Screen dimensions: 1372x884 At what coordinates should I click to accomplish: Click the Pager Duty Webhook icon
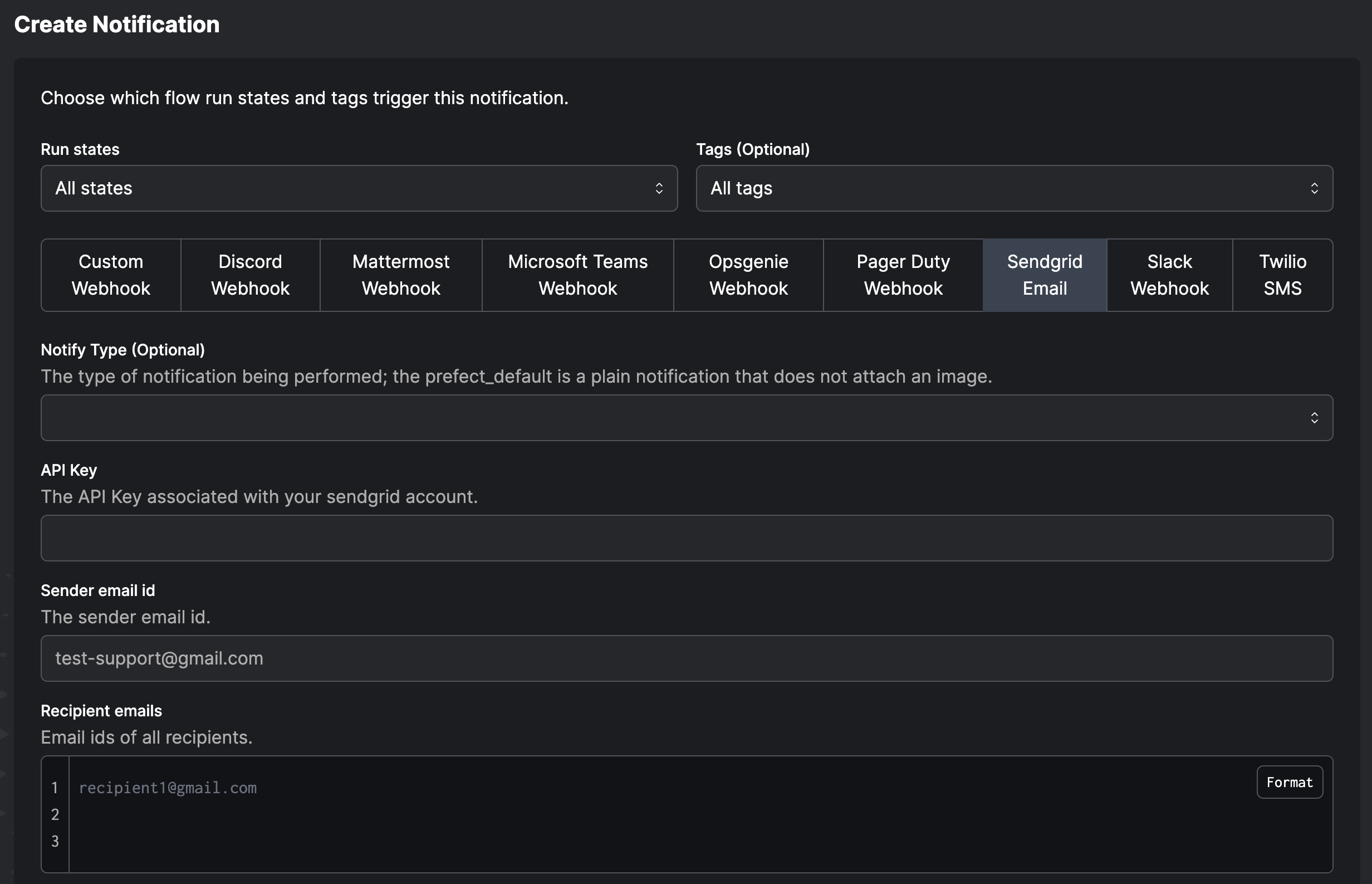pyautogui.click(x=904, y=274)
